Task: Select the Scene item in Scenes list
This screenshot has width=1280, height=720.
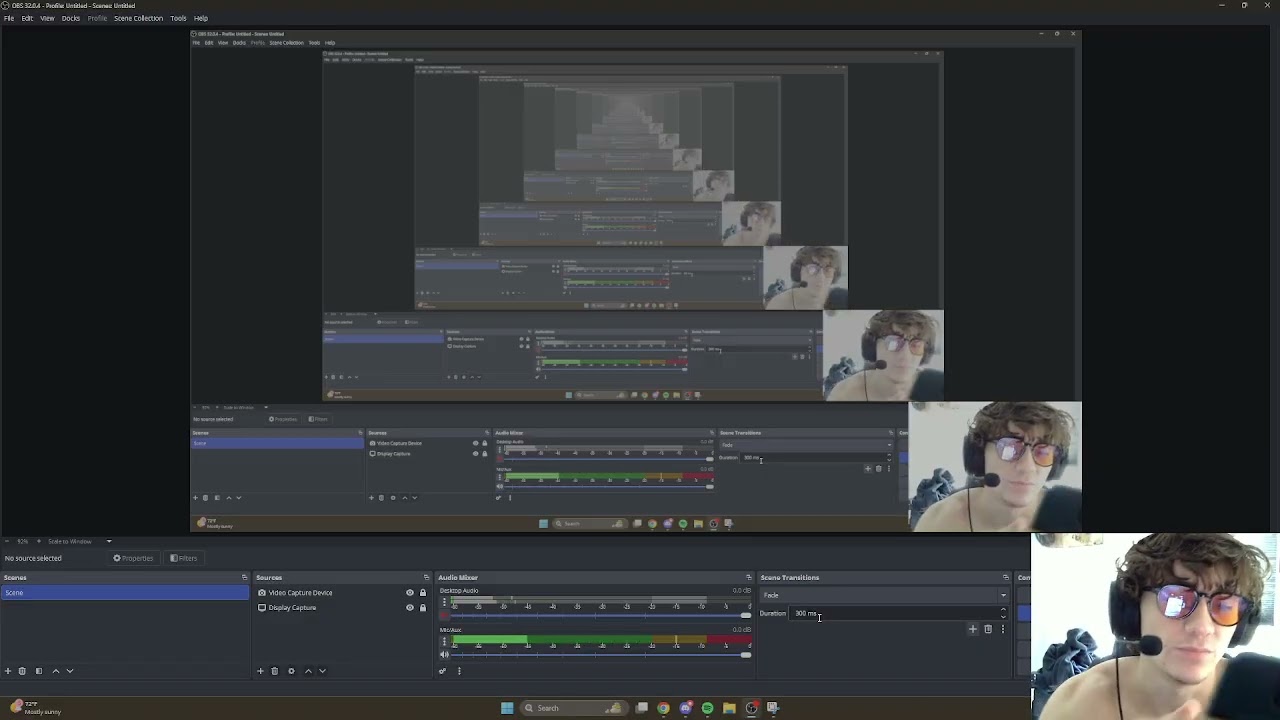Action: pyautogui.click(x=125, y=593)
